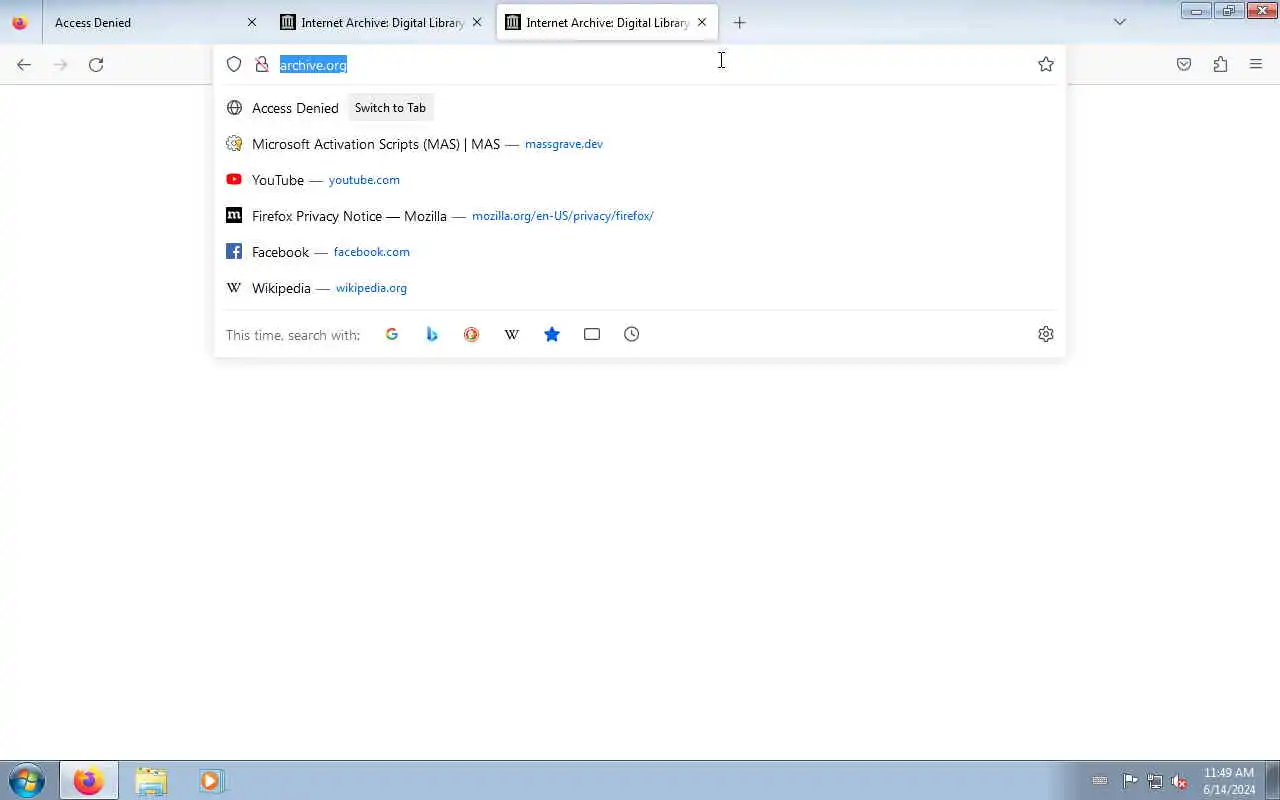Viewport: 1280px width, 800px height.
Task: Bookmark this page with the star icon
Action: 1046,64
